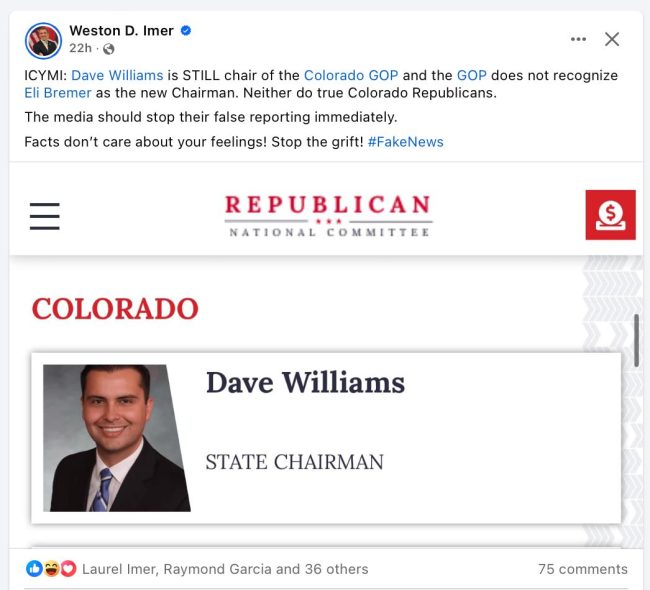
Task: Click the blue Like reaction icon
Action: click(x=34, y=568)
